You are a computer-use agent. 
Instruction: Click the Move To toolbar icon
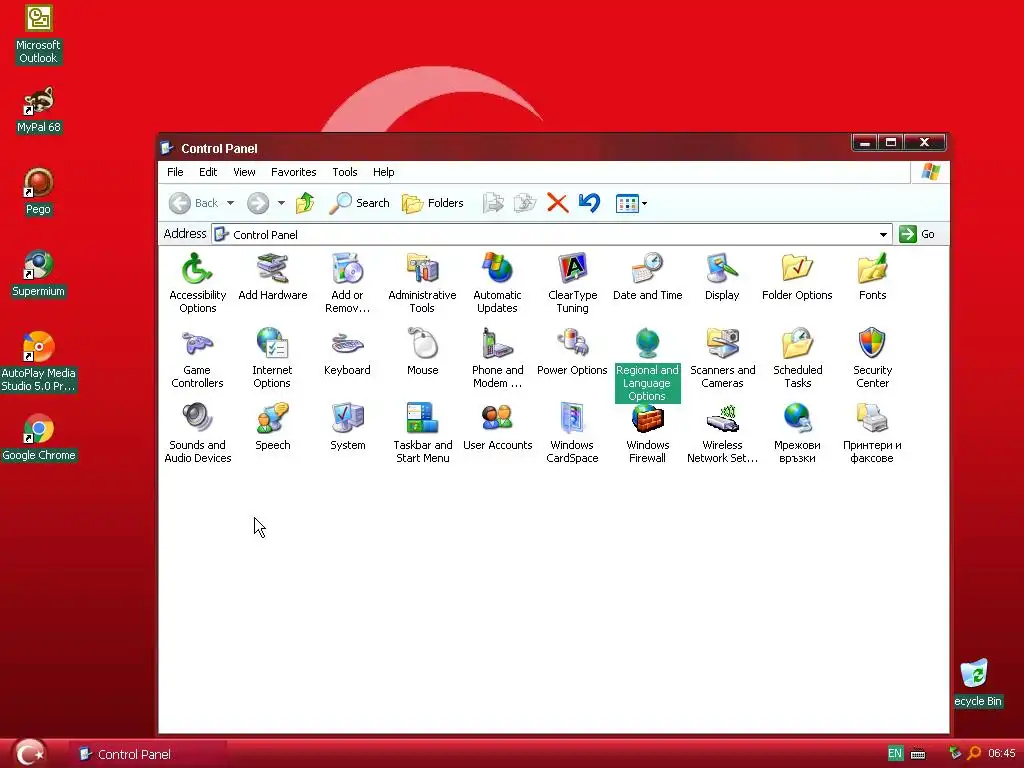tap(493, 203)
